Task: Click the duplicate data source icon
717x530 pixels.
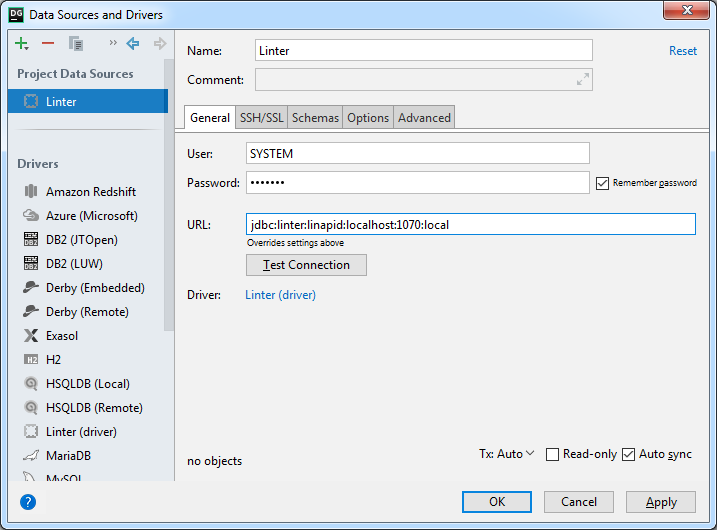Action: (76, 44)
